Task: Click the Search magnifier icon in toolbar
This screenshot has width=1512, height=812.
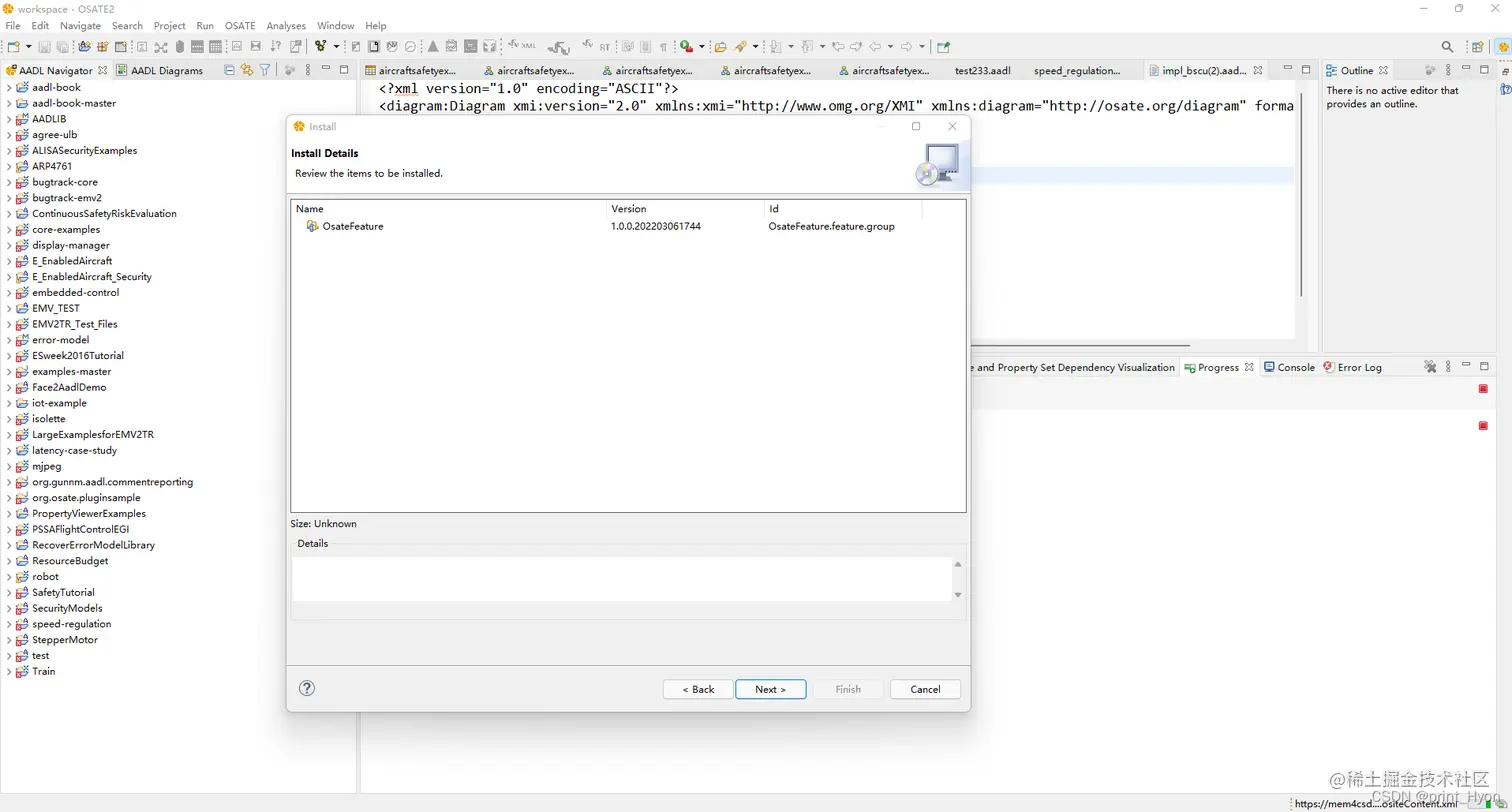Action: pyautogui.click(x=1447, y=47)
